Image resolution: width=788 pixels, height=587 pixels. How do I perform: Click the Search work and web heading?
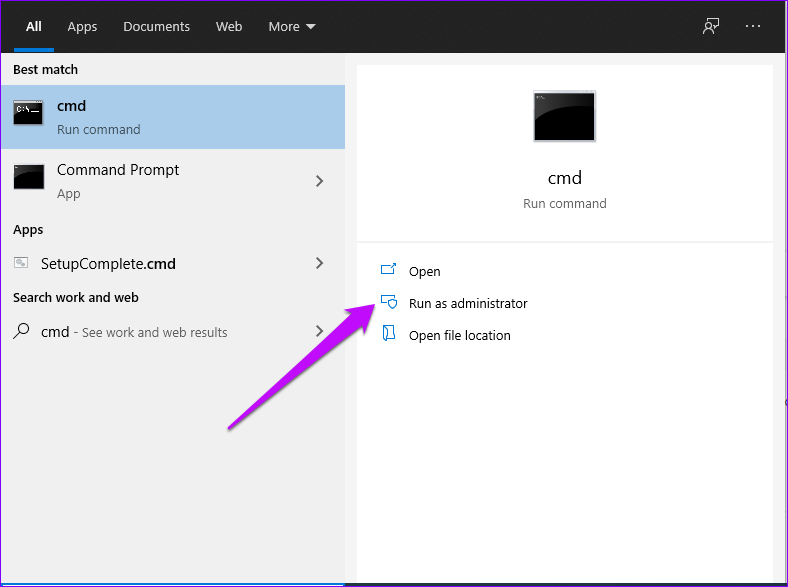[x=75, y=298]
